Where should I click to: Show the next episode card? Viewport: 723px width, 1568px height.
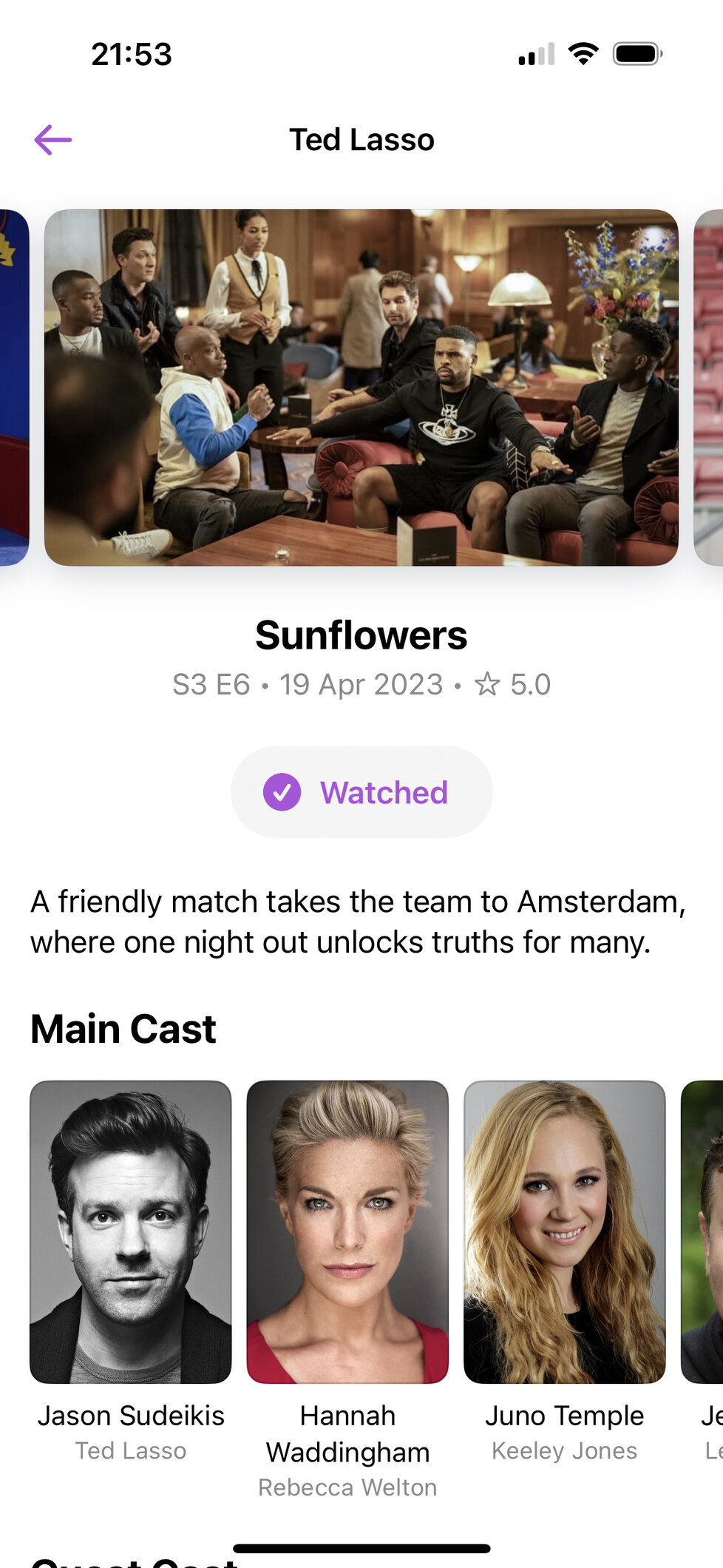pos(708,388)
